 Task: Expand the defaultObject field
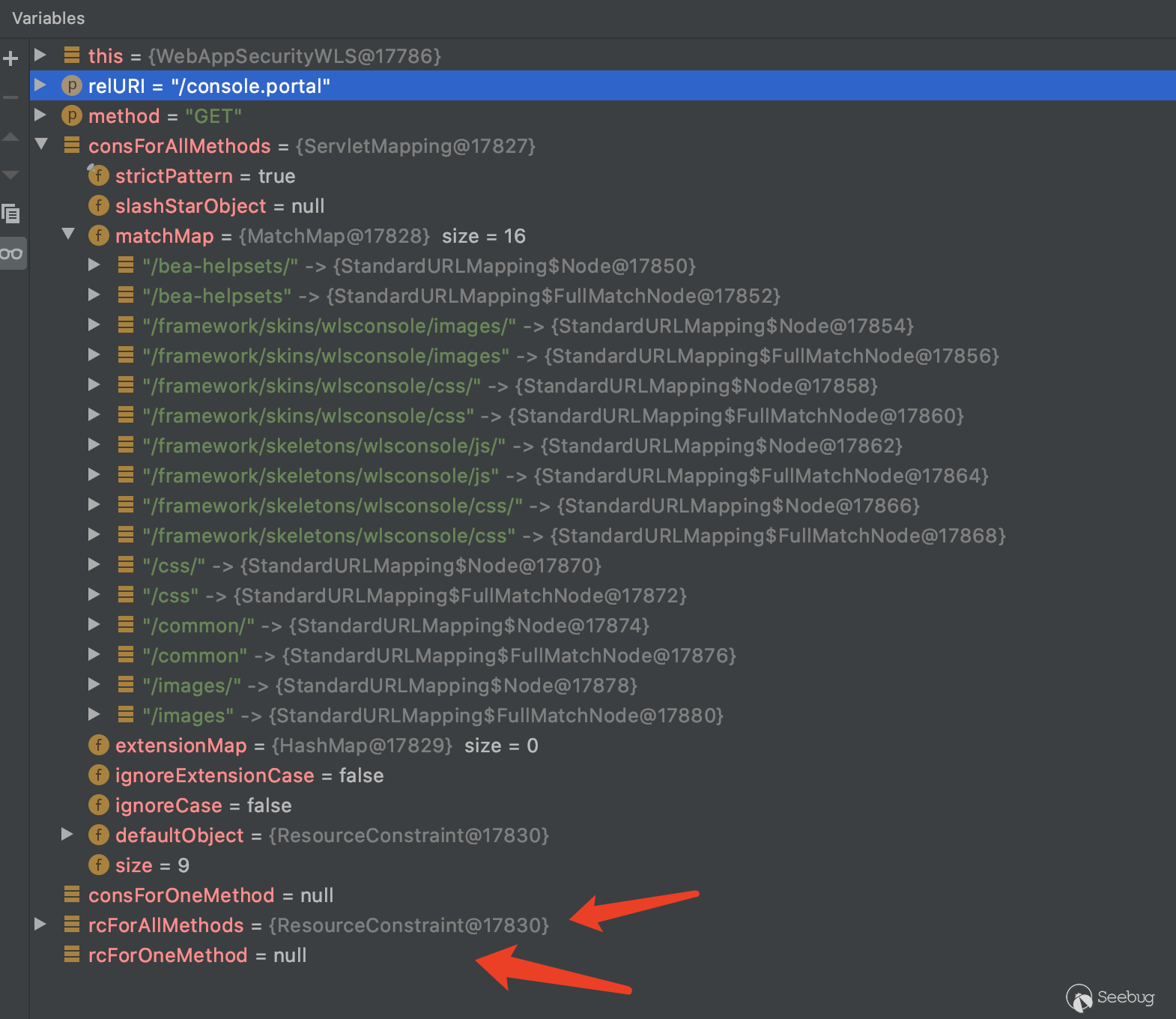pos(67,834)
